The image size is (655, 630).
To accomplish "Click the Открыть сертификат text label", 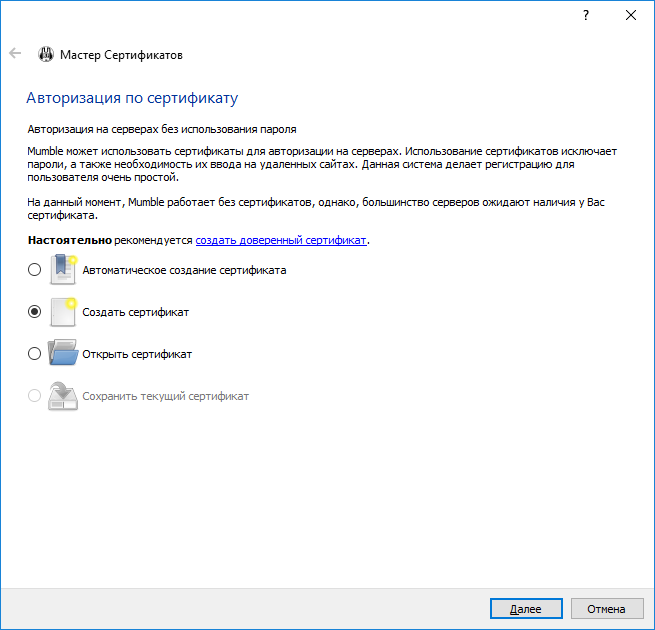I will 137,354.
